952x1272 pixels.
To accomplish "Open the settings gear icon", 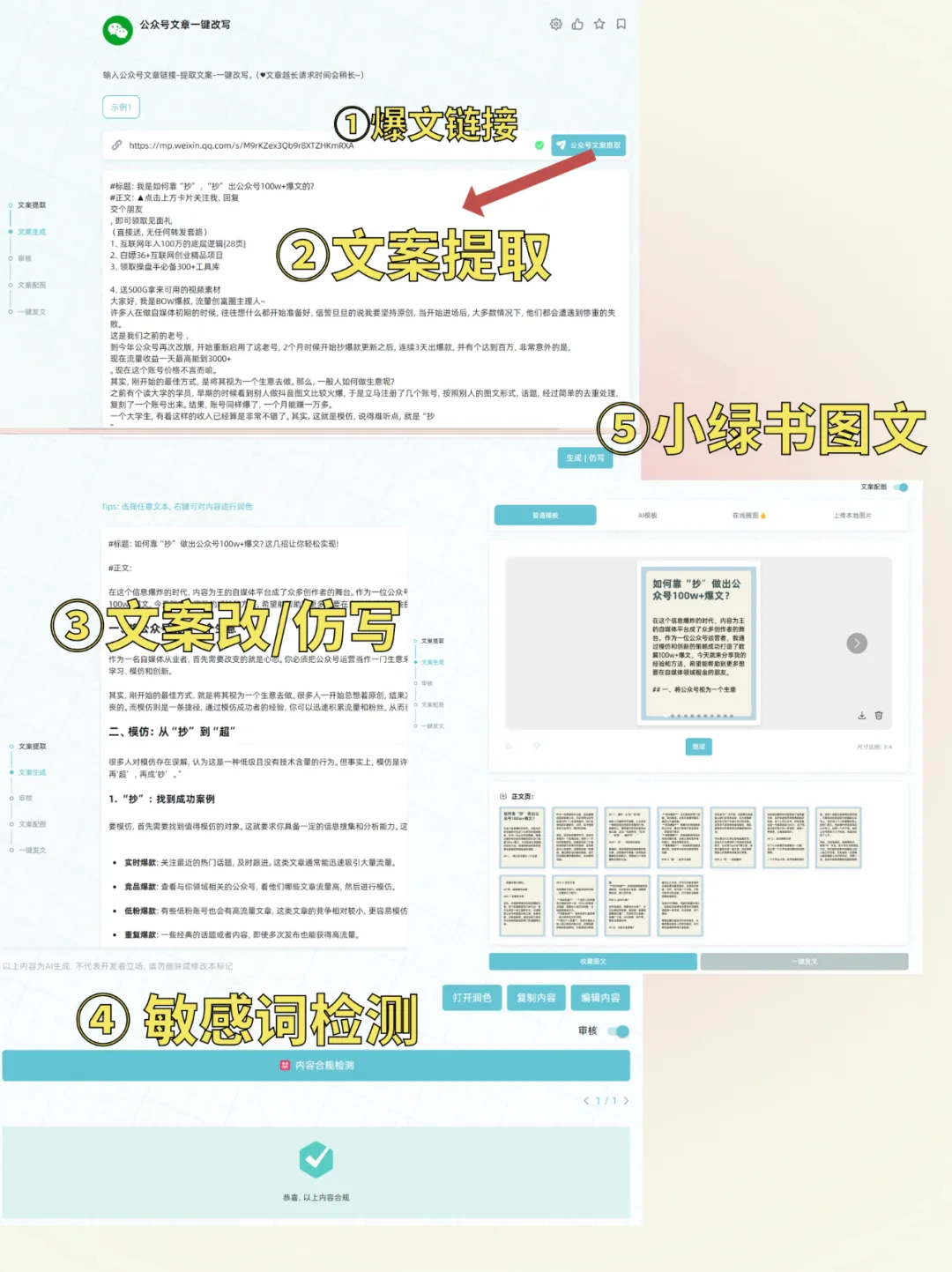I will coord(556,25).
